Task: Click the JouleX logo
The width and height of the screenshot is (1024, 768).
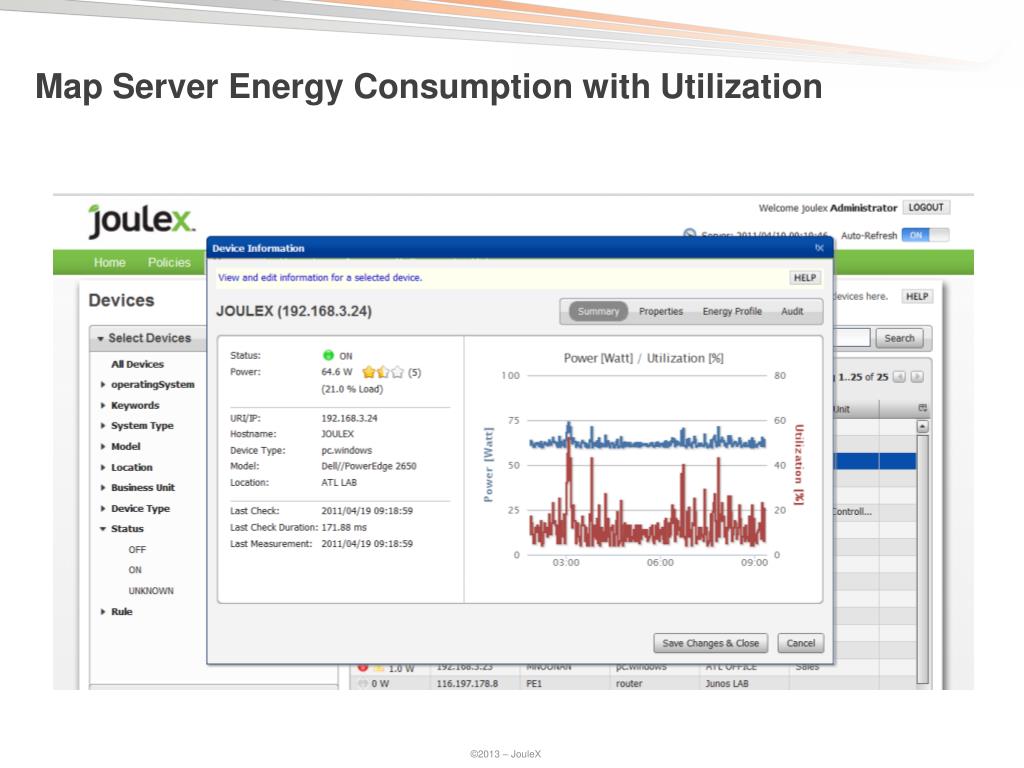Action: tap(141, 221)
